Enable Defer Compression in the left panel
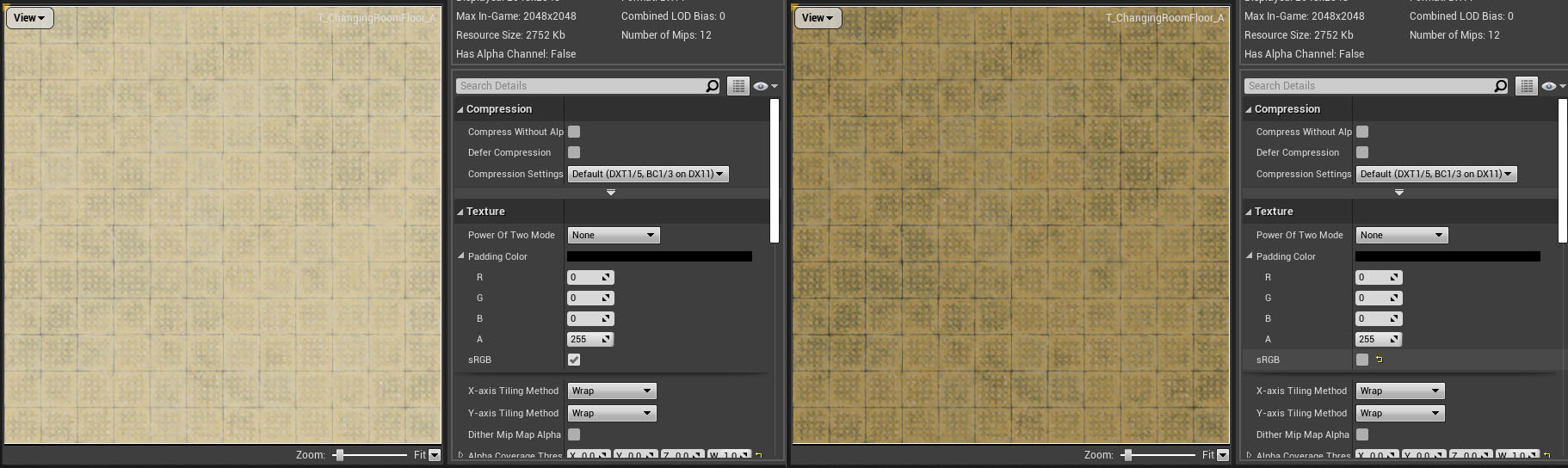The image size is (1568, 468). pos(574,152)
